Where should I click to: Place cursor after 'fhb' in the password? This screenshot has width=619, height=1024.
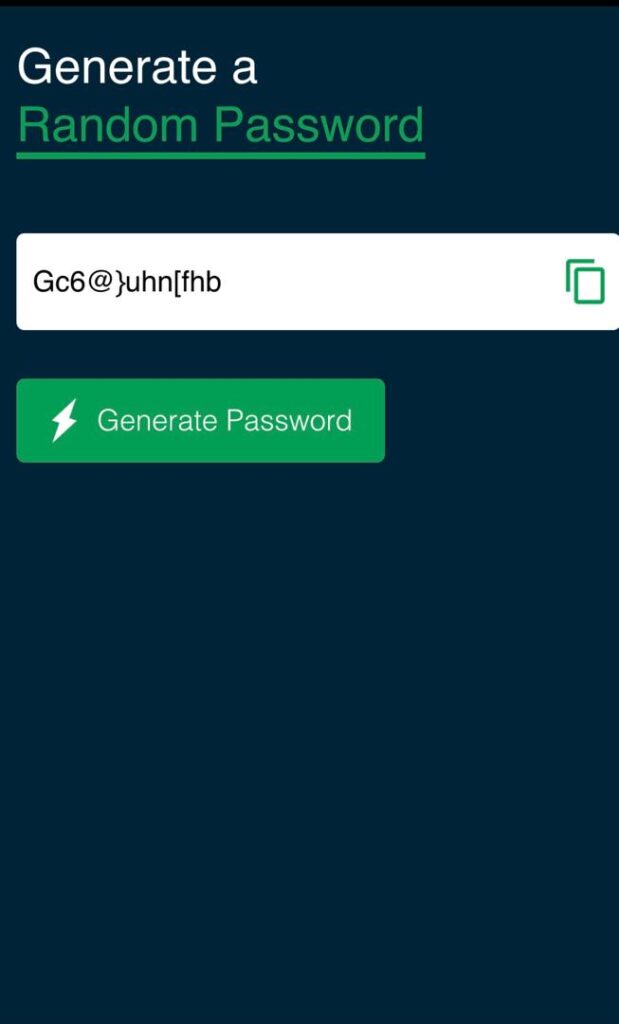coord(222,283)
